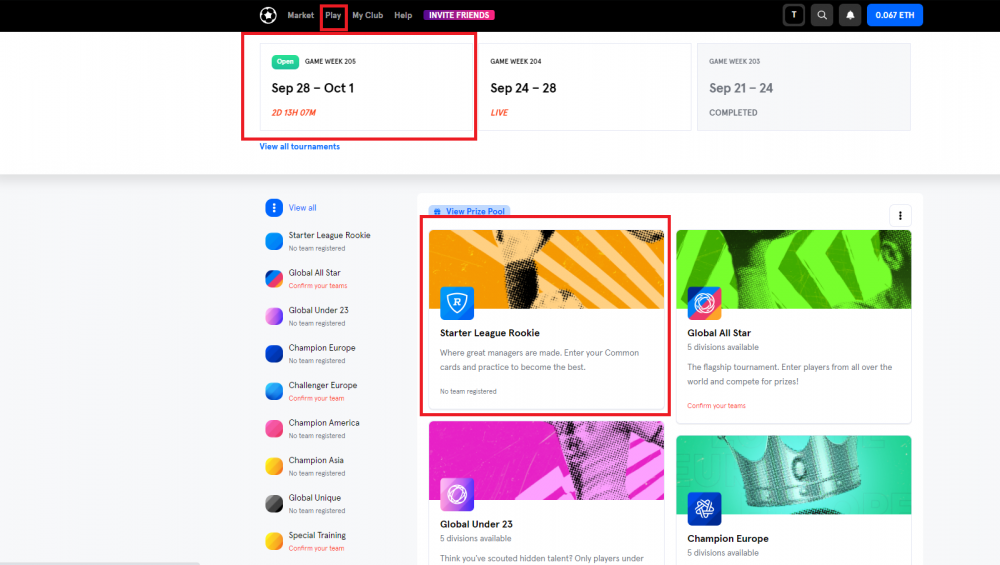Screen dimensions: 1000x565
Task: Click Starter League Rookie card title
Action: pyautogui.click(x=490, y=333)
